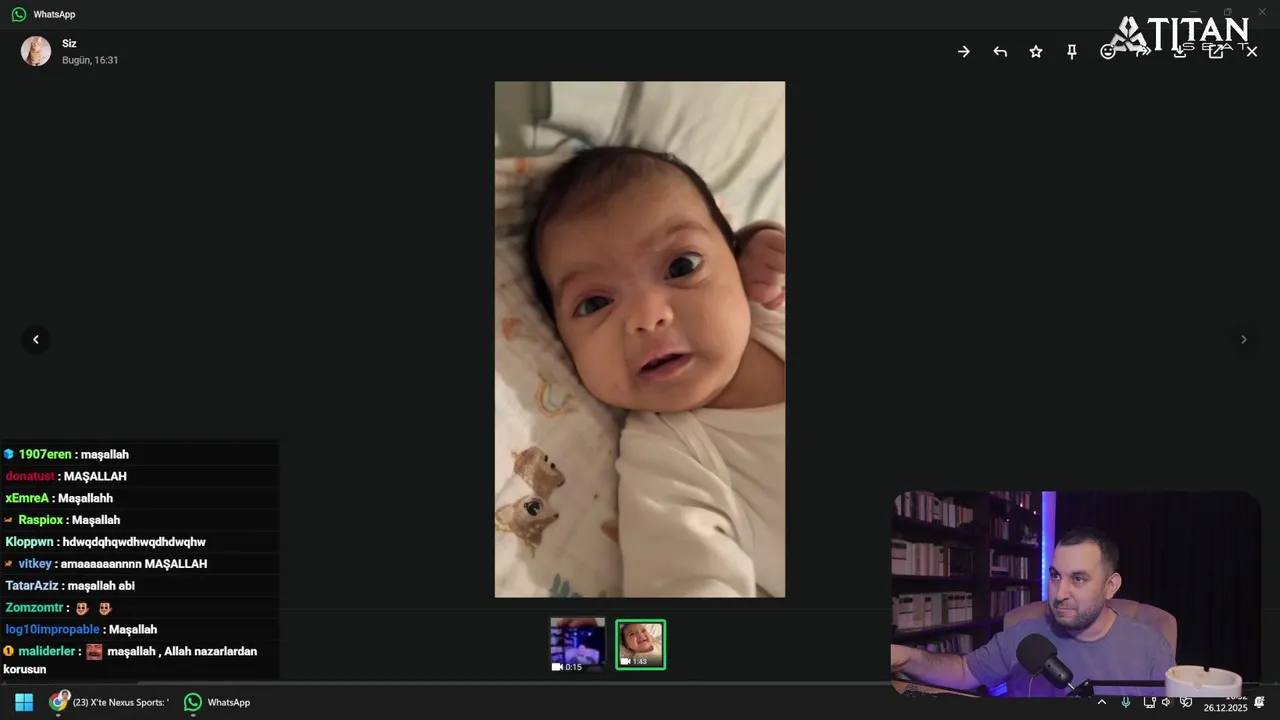Star this media message
This screenshot has height=720, width=1280.
tap(1036, 52)
